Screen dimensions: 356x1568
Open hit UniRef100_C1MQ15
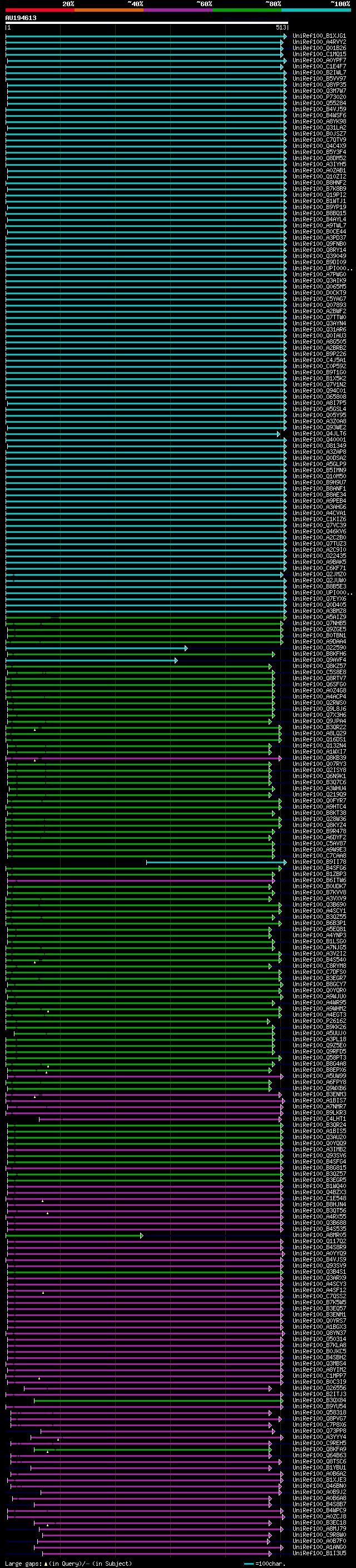319,54
